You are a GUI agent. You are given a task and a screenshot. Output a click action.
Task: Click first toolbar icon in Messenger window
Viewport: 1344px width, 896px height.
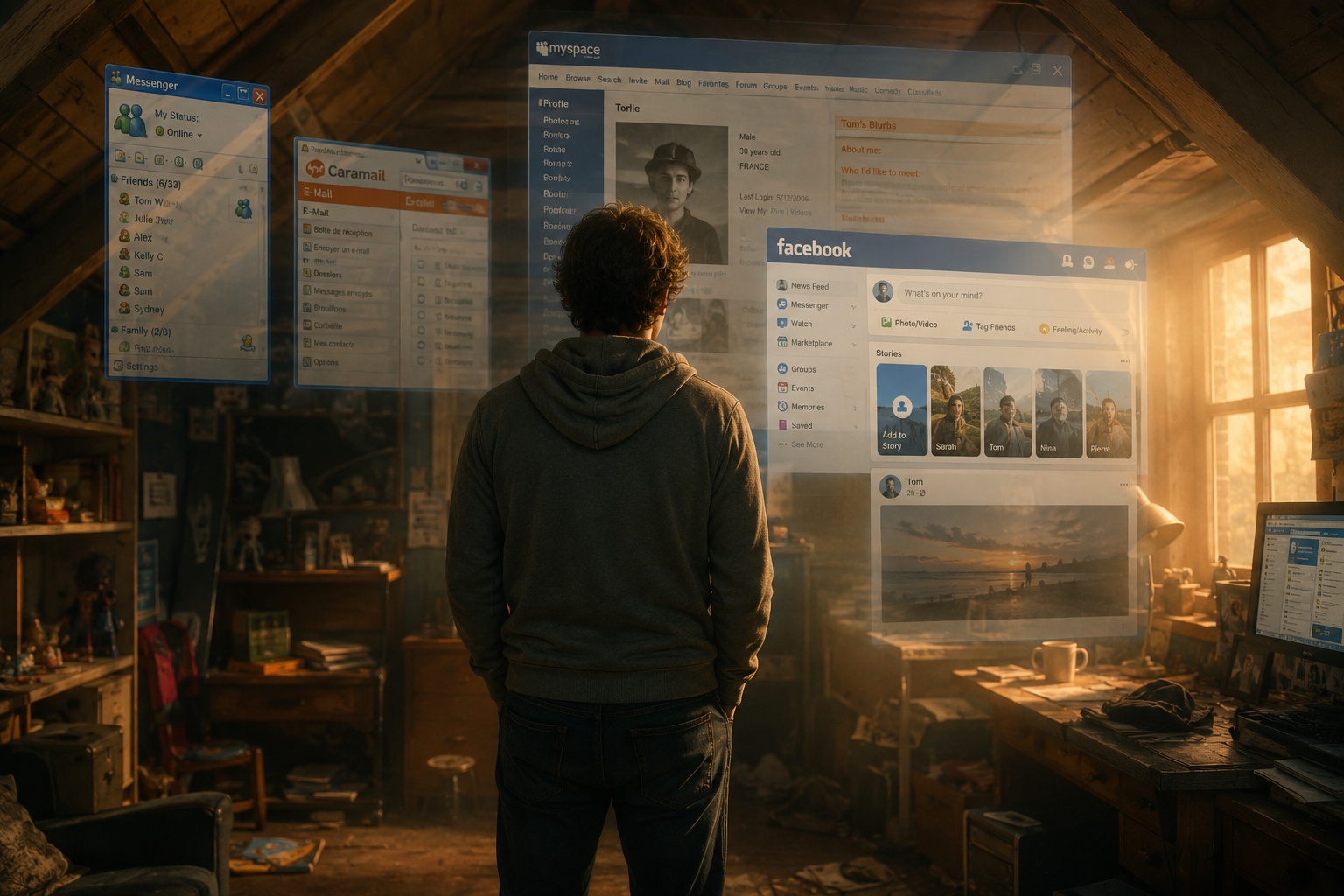tap(121, 157)
